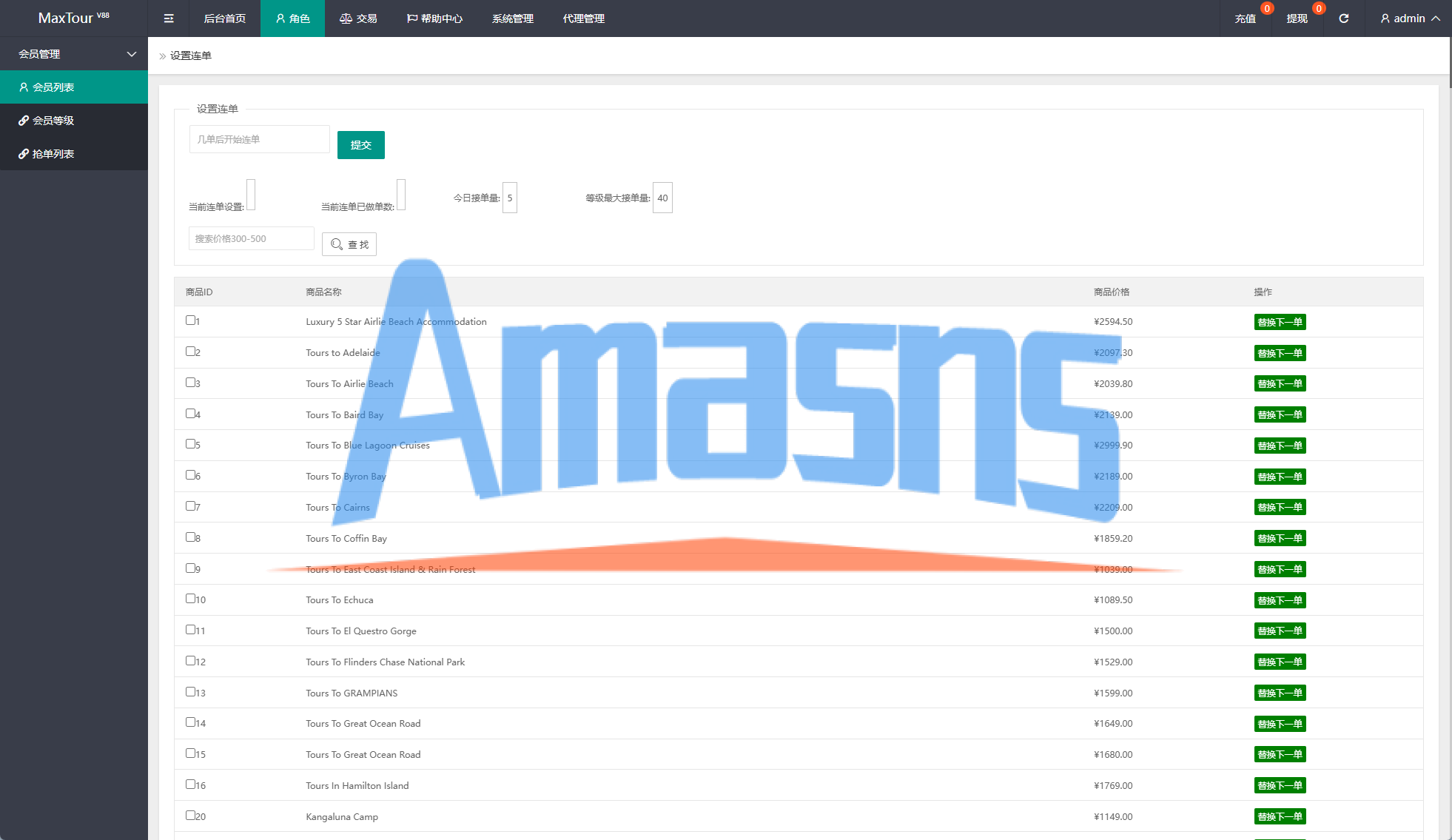Click the 提现 withdrawal notification badge
The image size is (1452, 840).
point(1318,9)
